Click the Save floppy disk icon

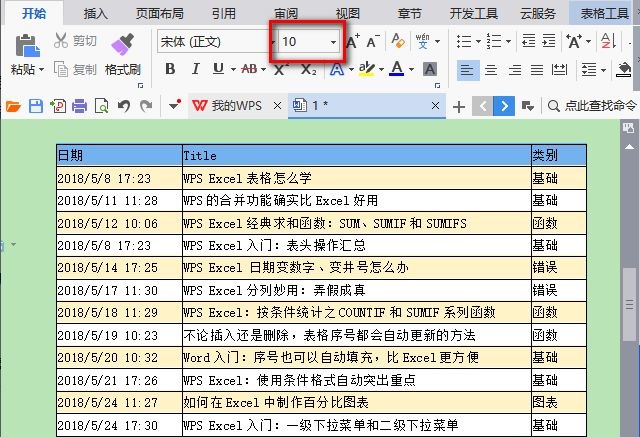pos(35,106)
